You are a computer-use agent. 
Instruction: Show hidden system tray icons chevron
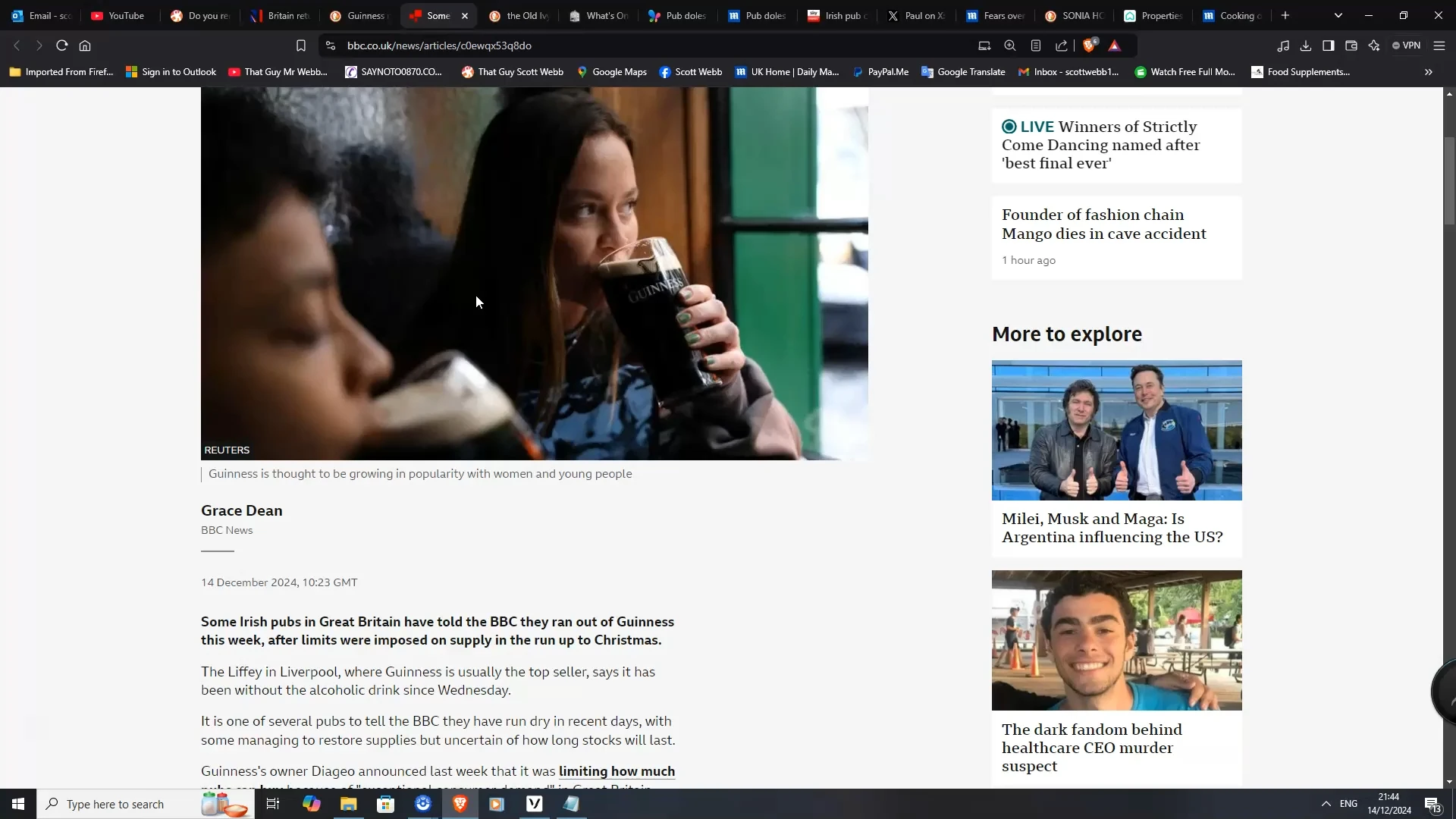(1326, 804)
